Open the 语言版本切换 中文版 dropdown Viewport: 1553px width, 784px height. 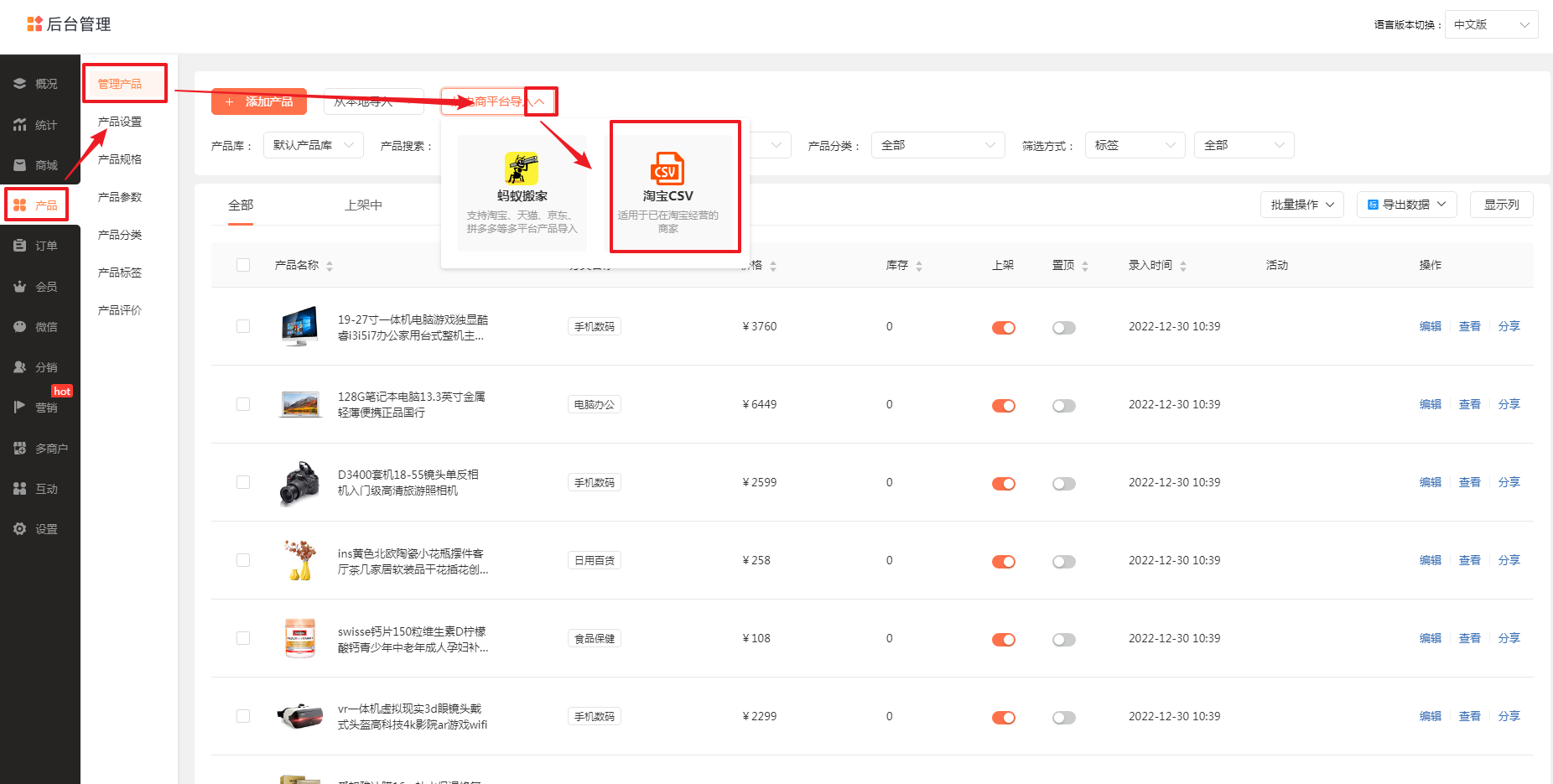point(1491,24)
